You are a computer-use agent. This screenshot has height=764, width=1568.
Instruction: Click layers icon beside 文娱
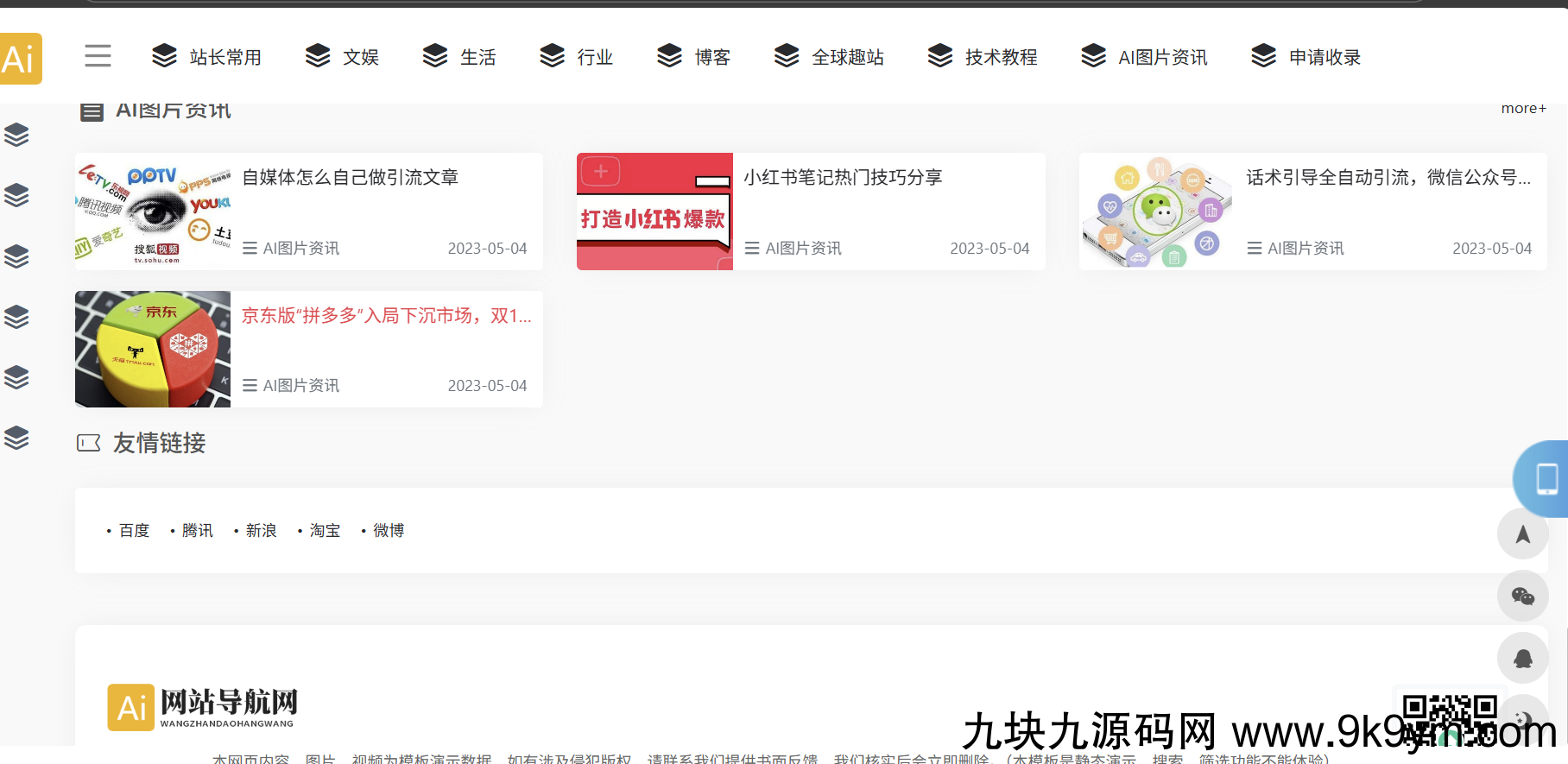[318, 55]
